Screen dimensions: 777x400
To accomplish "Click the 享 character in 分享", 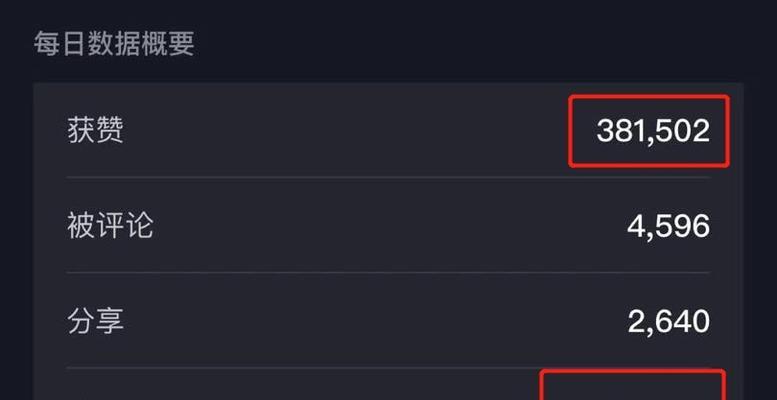I will click(110, 321).
